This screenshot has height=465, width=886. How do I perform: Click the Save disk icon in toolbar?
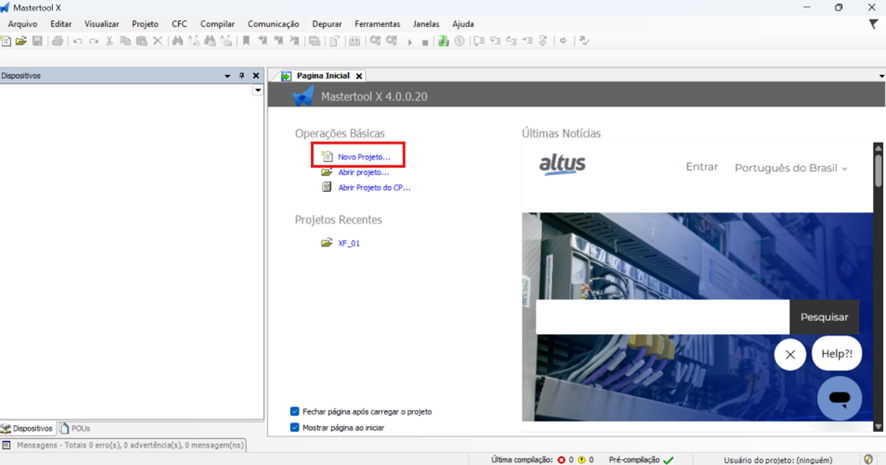[37, 41]
